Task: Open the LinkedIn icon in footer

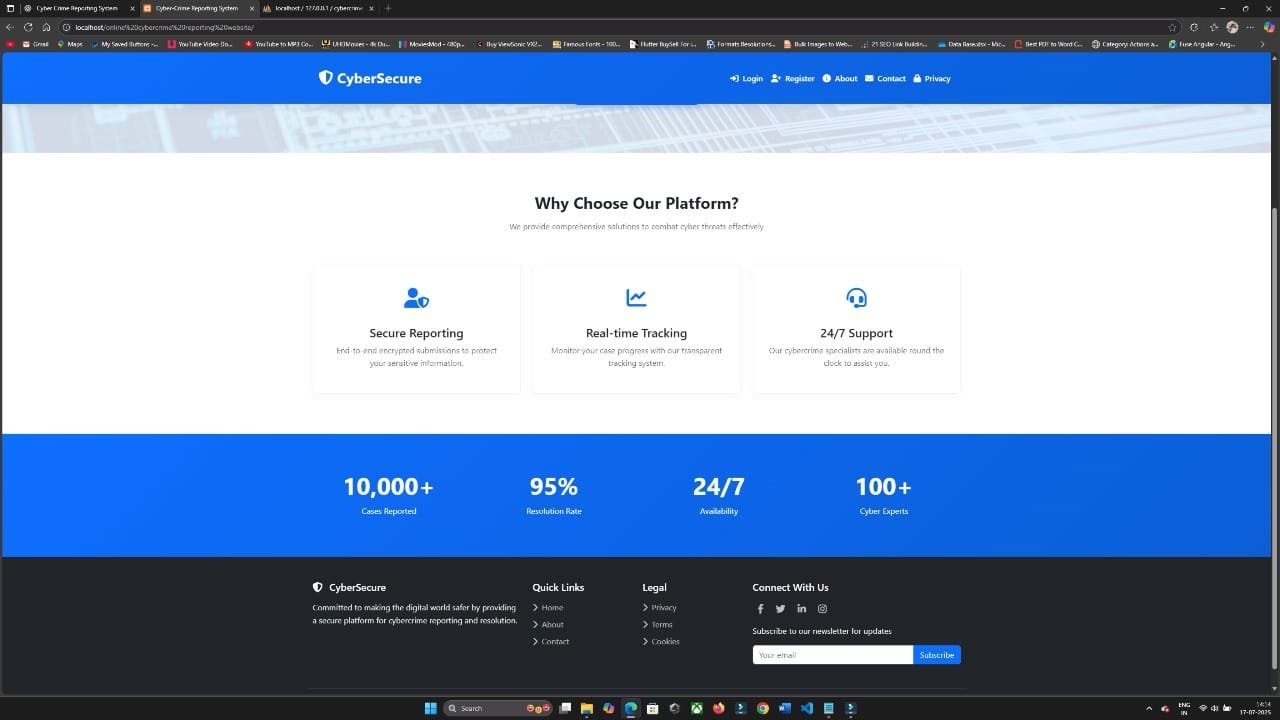Action: pos(802,609)
